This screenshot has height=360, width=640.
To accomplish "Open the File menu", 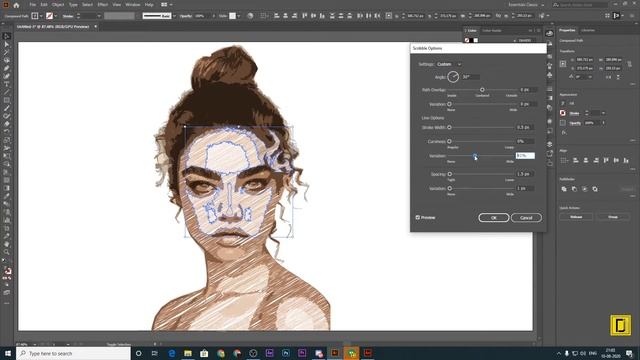I will 32,4.
